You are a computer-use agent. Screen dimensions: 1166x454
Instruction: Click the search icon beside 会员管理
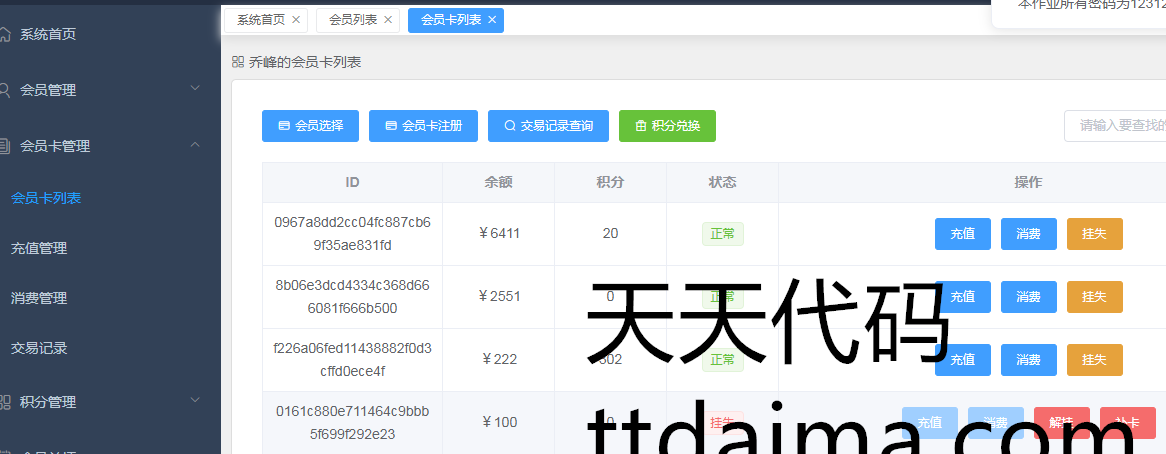(x=5, y=90)
